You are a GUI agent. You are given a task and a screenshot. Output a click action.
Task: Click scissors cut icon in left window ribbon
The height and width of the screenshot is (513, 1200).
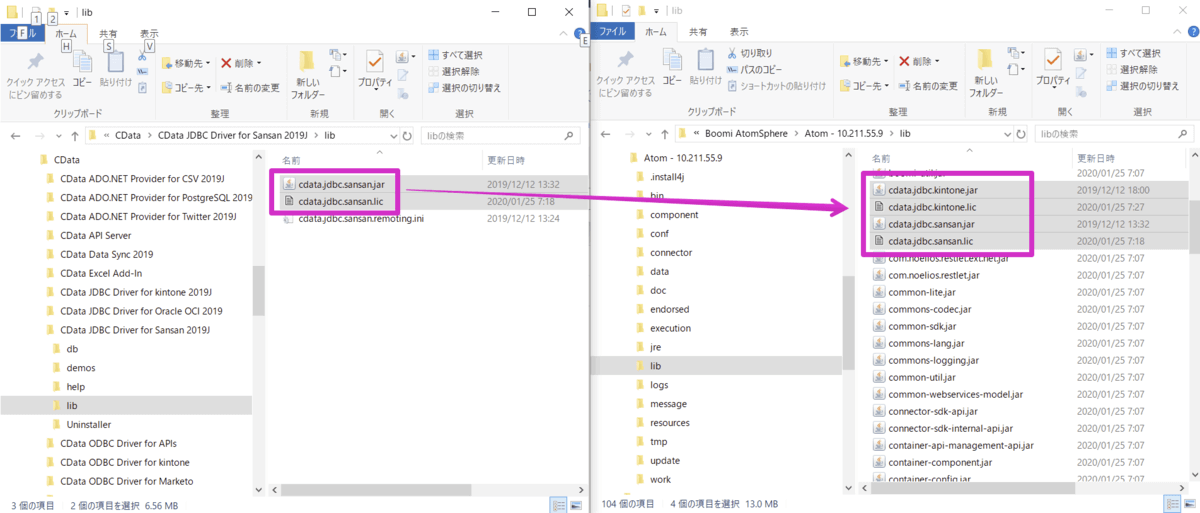coord(143,56)
